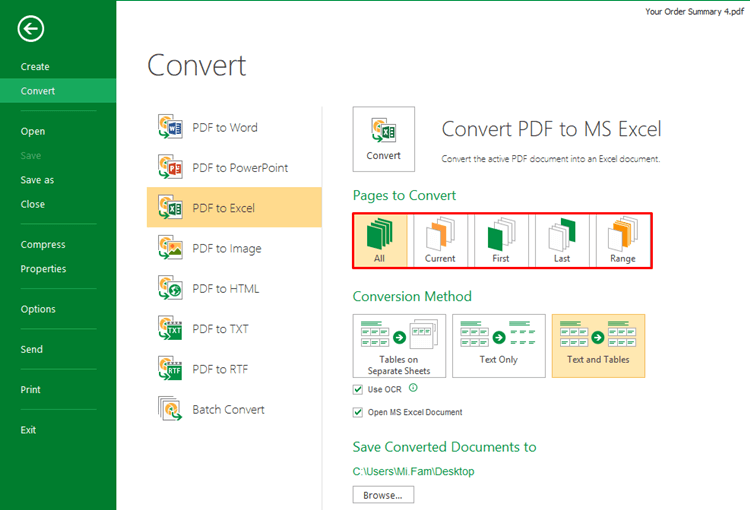Screen dimensions: 750x510
Task: Select the PDF to Word icon
Action: [170, 127]
